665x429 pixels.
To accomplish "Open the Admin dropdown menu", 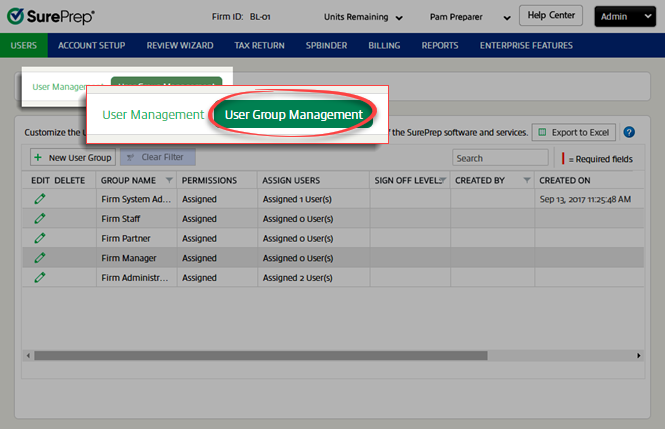I will pyautogui.click(x=625, y=17).
